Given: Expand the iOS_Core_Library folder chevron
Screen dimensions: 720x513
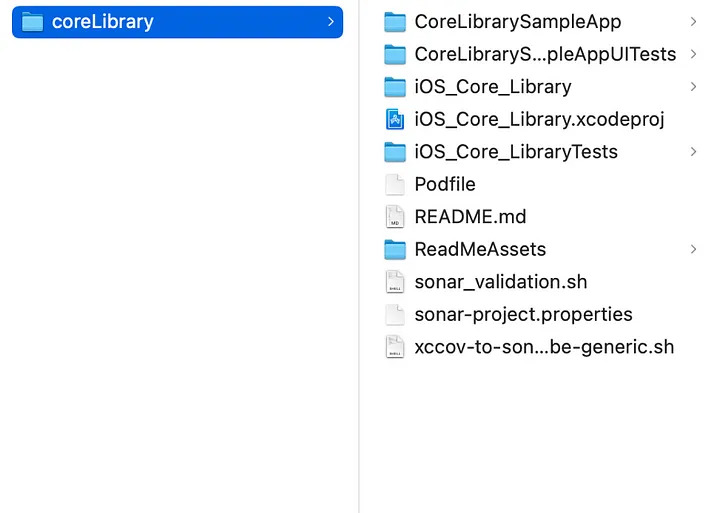Looking at the screenshot, I should click(x=693, y=87).
